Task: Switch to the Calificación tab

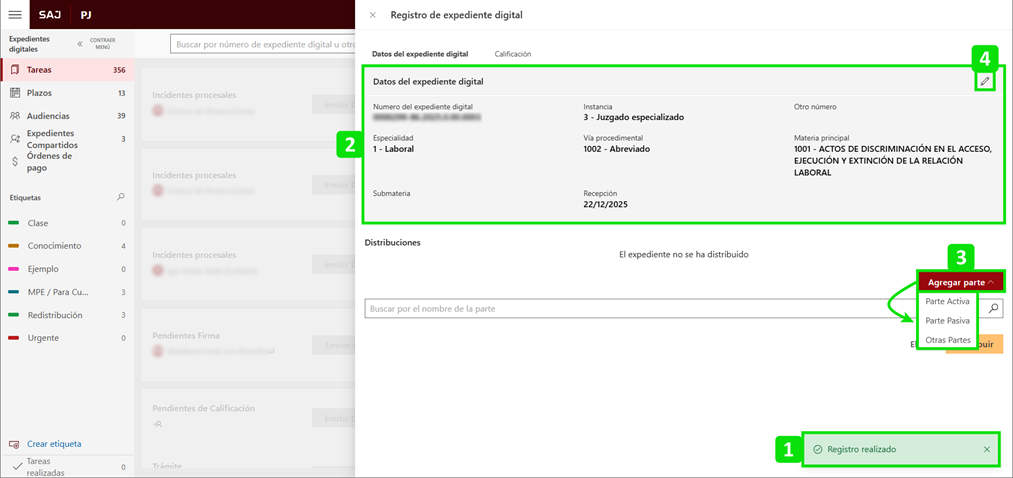Action: point(512,54)
